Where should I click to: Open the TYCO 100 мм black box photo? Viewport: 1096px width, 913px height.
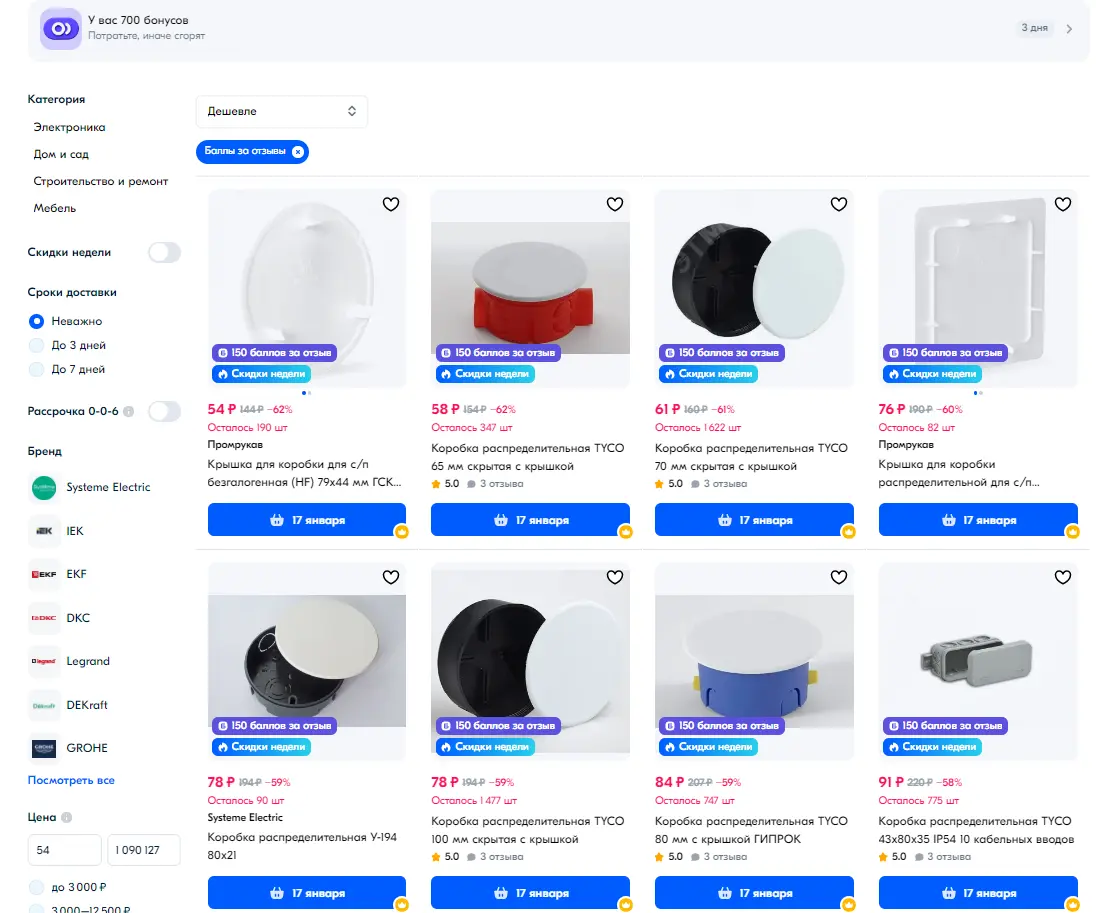[531, 661]
